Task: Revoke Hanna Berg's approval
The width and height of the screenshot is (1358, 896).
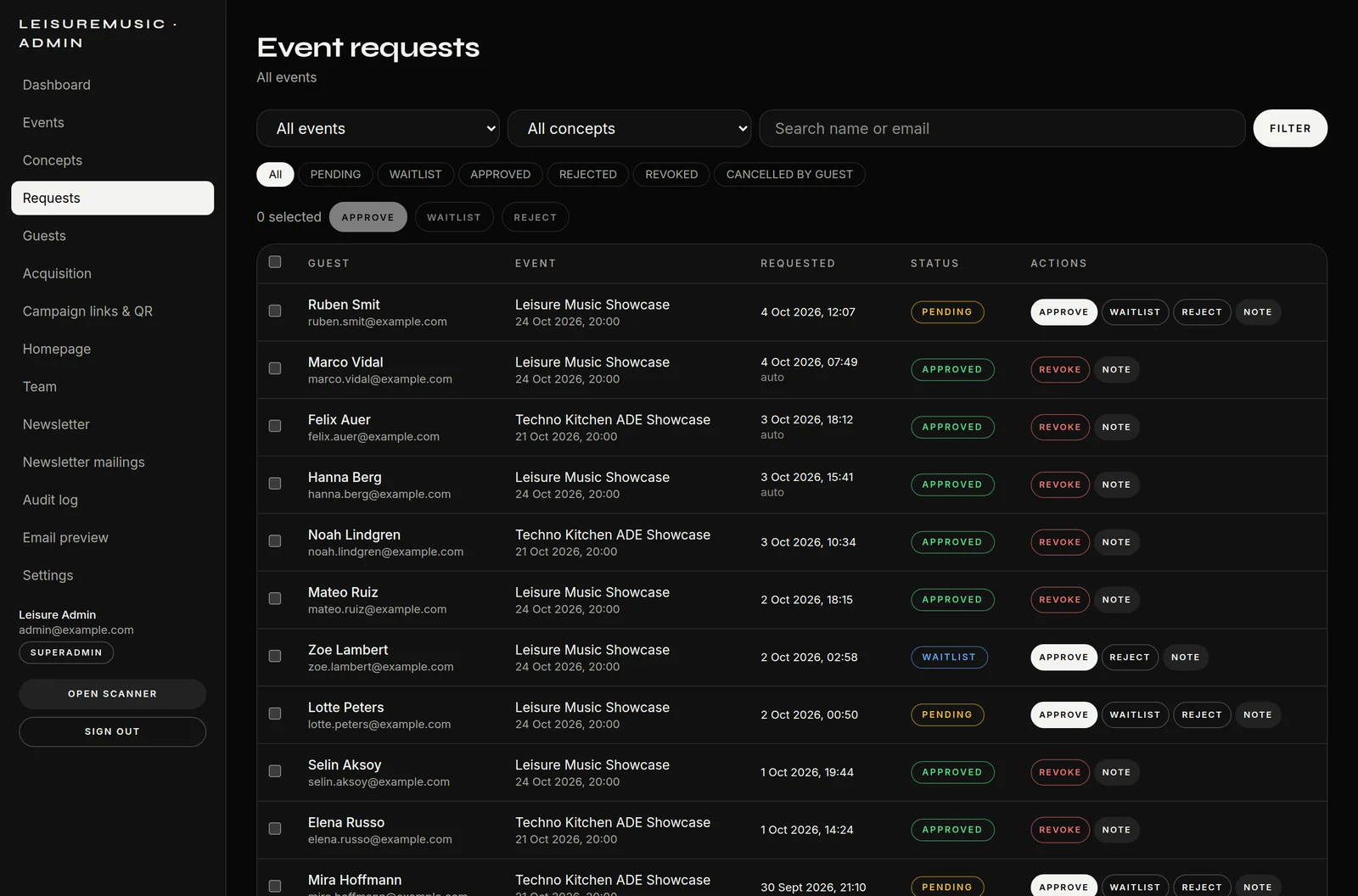Action: pyautogui.click(x=1060, y=484)
